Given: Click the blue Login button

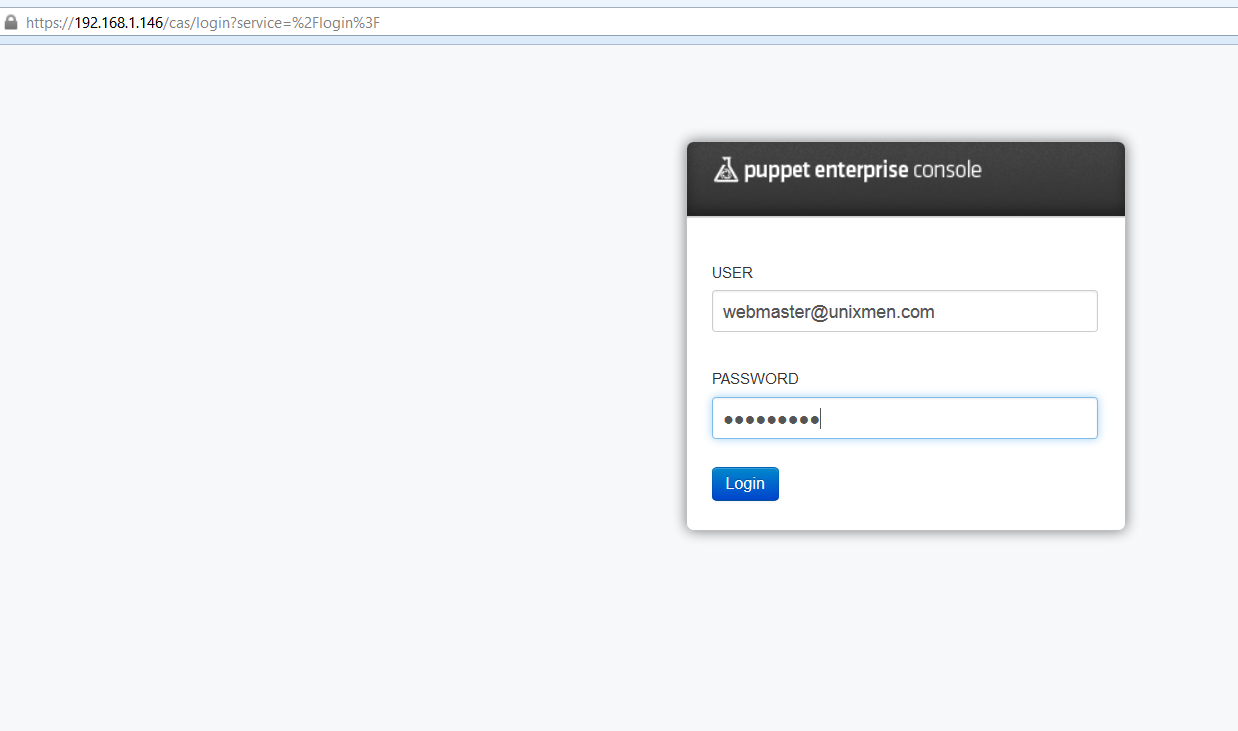Looking at the screenshot, I should pyautogui.click(x=745, y=484).
